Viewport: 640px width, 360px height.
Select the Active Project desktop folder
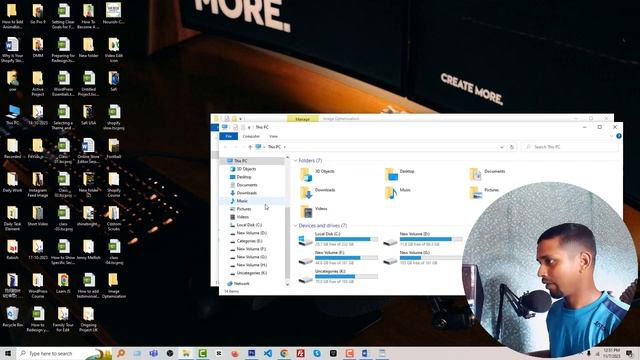point(38,84)
